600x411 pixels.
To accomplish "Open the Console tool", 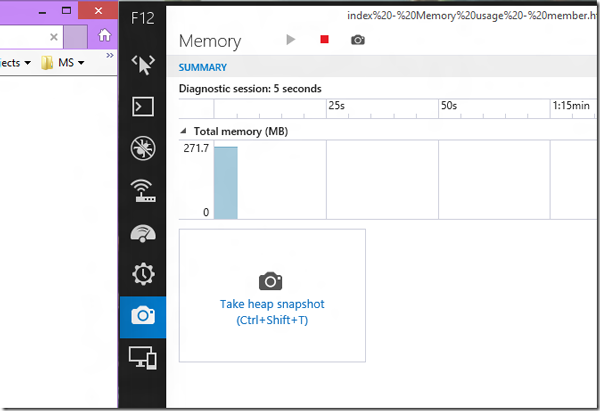I will point(142,106).
